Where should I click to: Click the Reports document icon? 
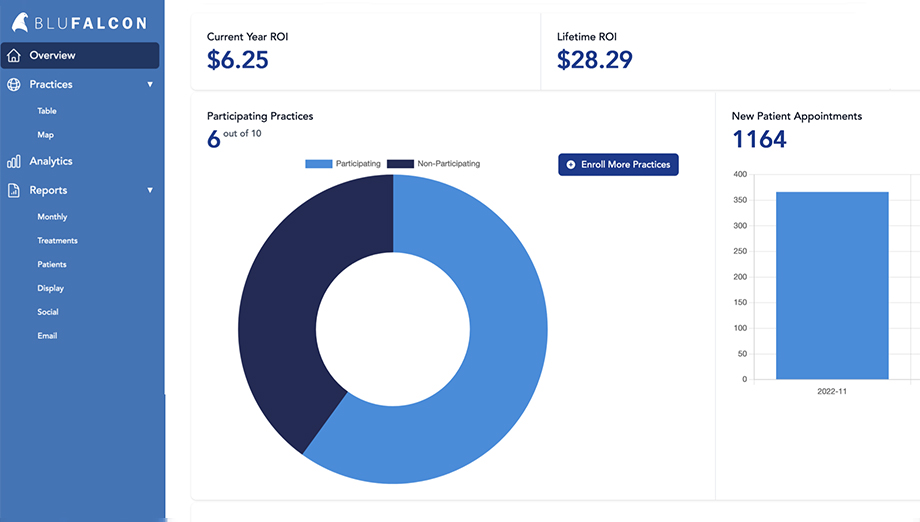(x=14, y=190)
